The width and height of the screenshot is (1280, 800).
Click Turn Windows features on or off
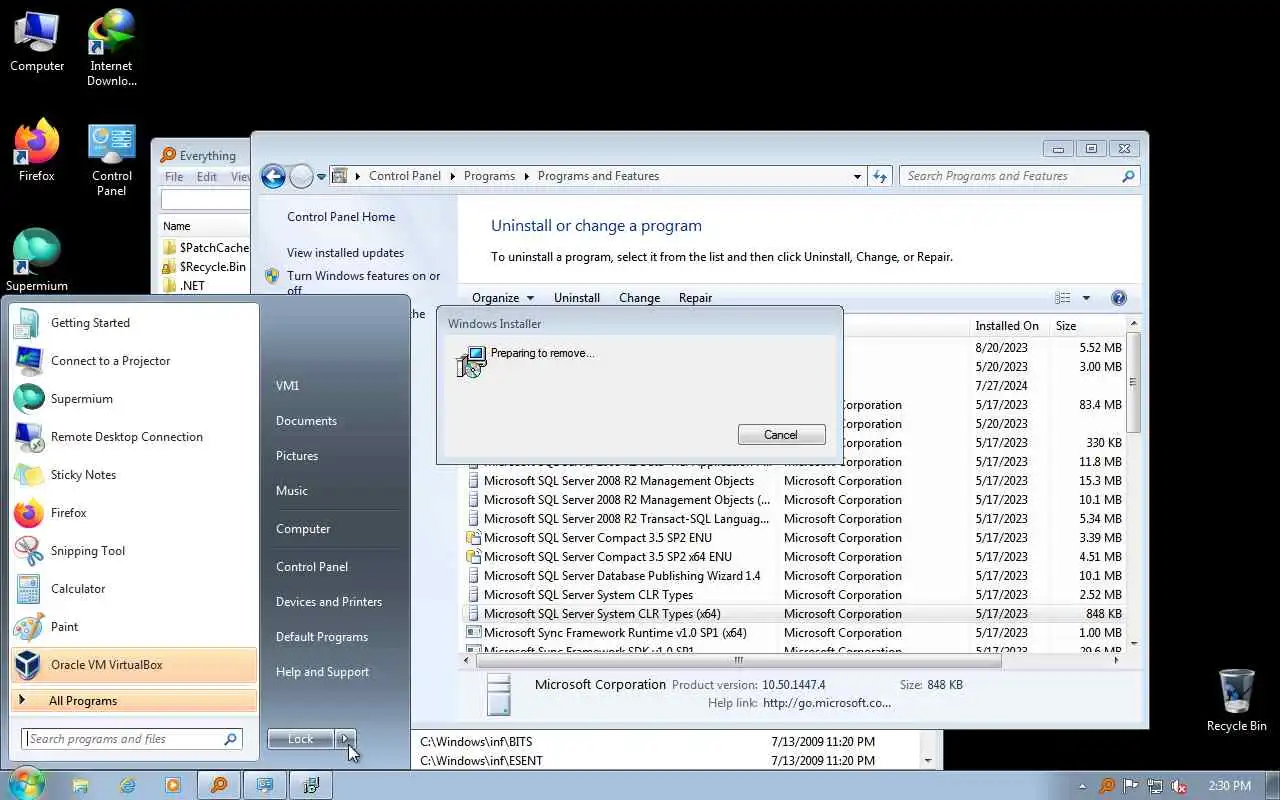364,283
